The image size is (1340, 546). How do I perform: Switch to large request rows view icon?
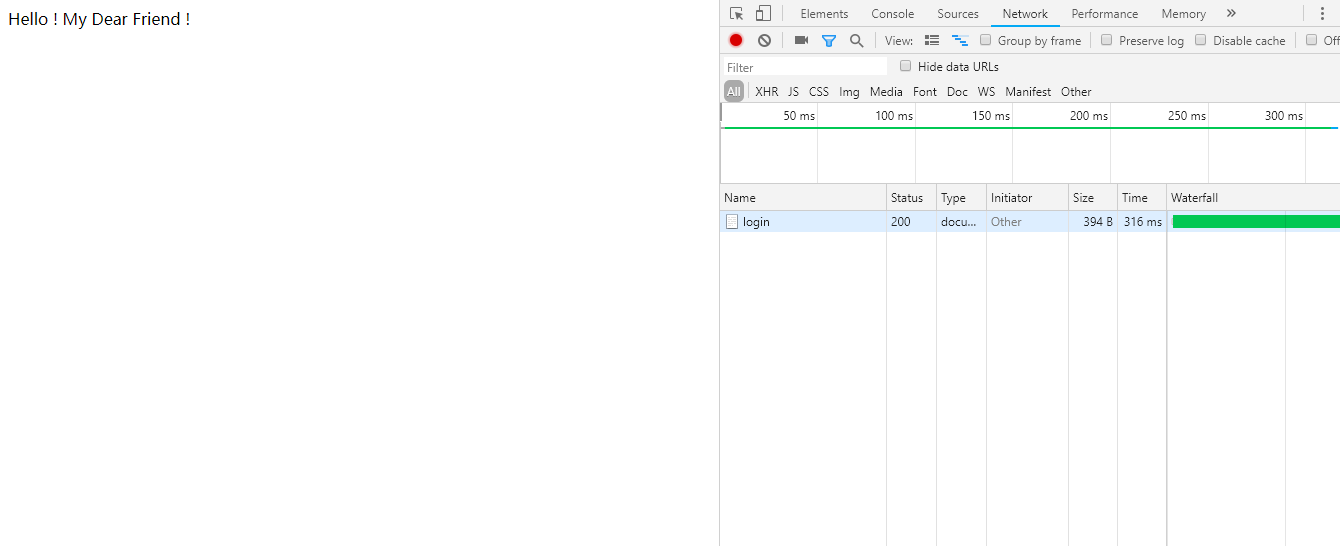(x=932, y=40)
